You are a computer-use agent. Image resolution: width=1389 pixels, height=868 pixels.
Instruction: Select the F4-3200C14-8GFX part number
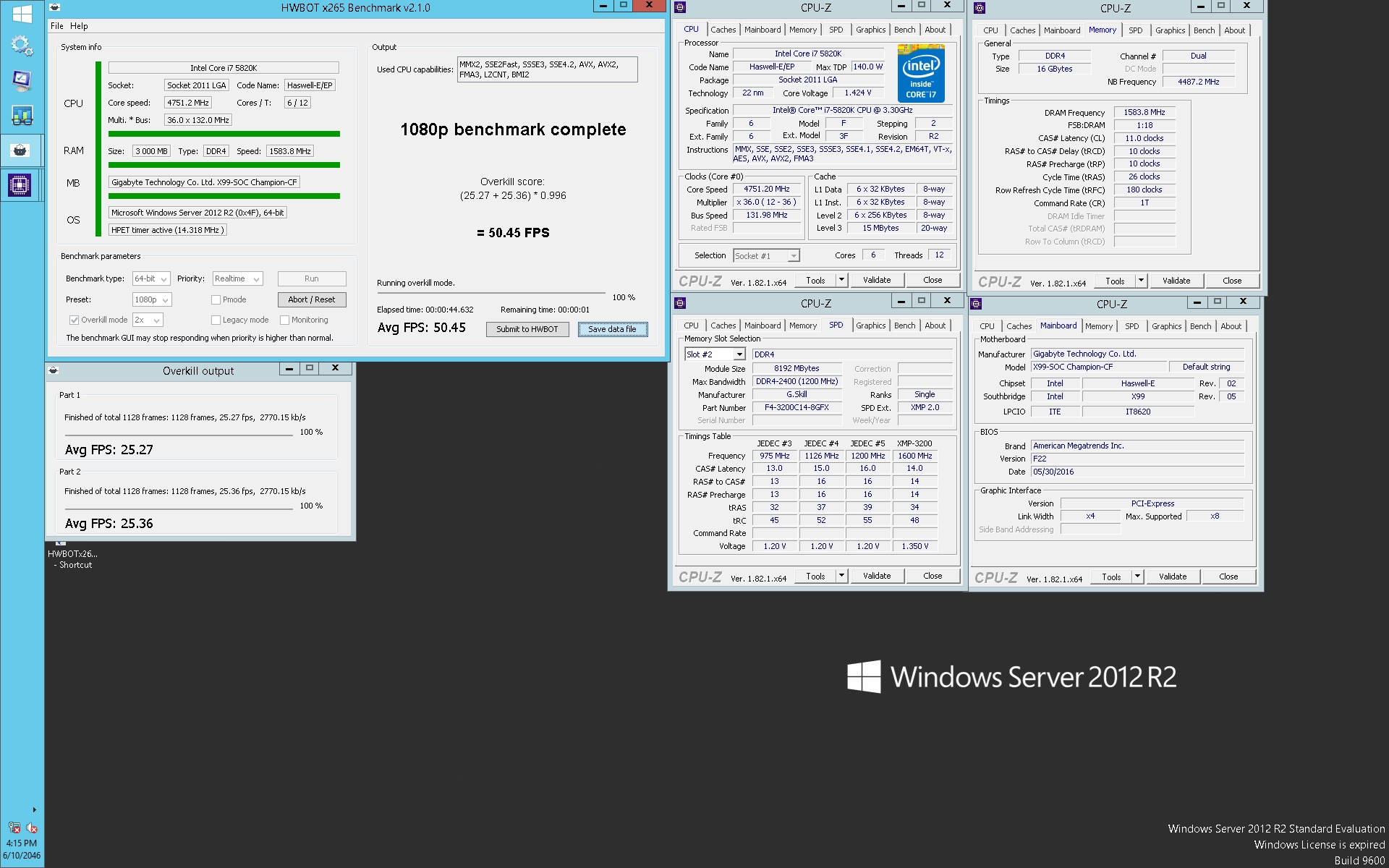click(x=797, y=408)
